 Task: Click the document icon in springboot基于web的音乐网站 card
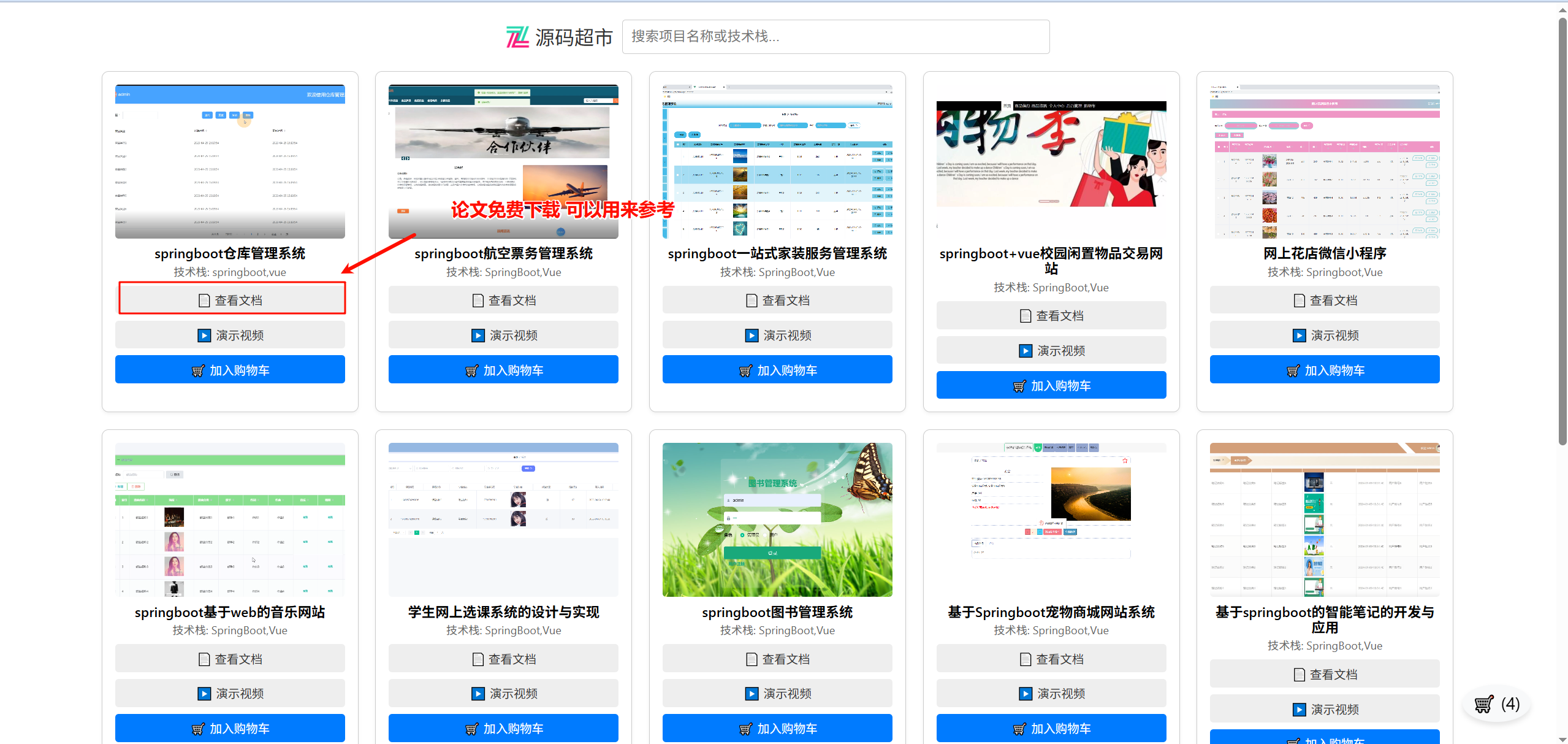coord(204,659)
